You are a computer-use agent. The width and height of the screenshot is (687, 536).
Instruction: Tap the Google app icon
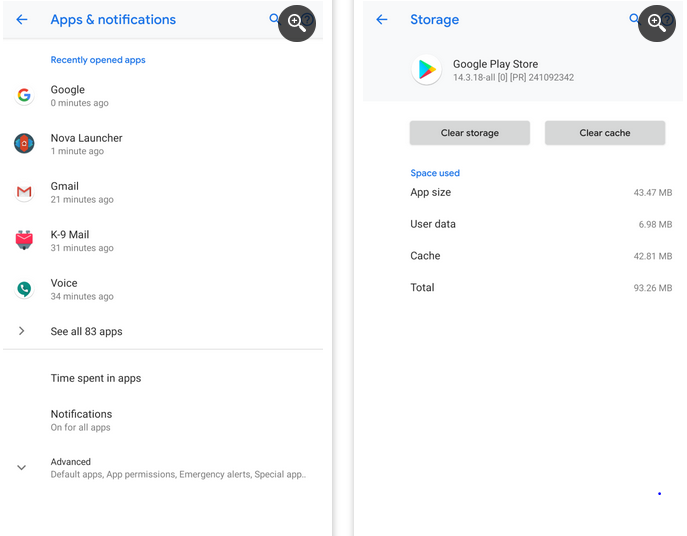point(24,95)
